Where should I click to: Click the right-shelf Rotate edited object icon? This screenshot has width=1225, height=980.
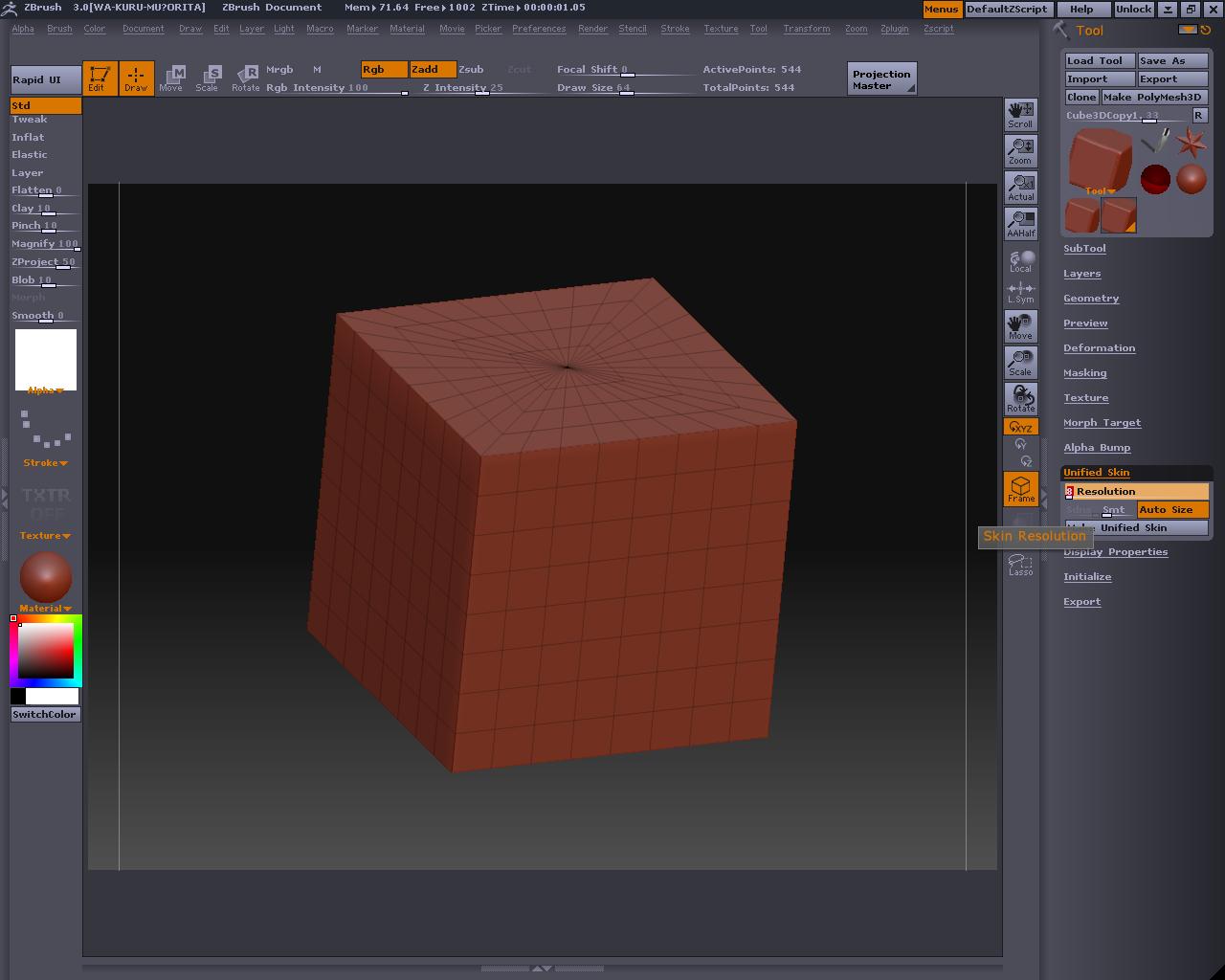[1020, 399]
